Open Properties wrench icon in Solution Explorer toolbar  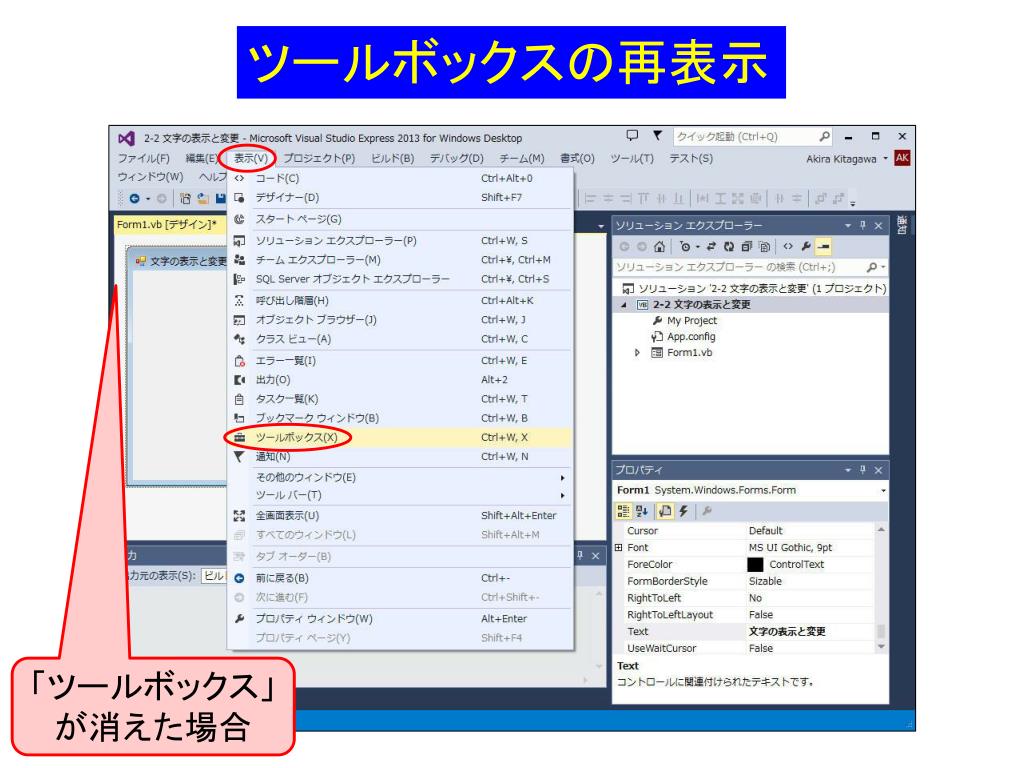coord(806,247)
